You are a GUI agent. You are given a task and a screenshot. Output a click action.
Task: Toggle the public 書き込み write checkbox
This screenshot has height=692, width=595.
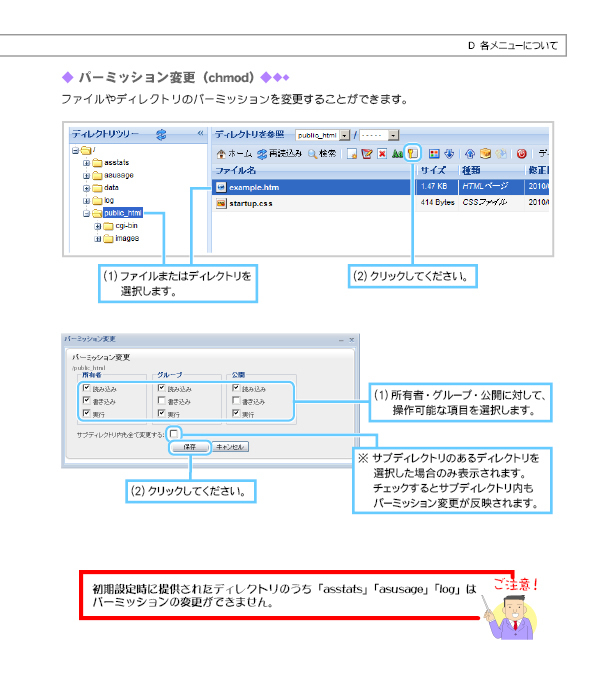tap(236, 400)
